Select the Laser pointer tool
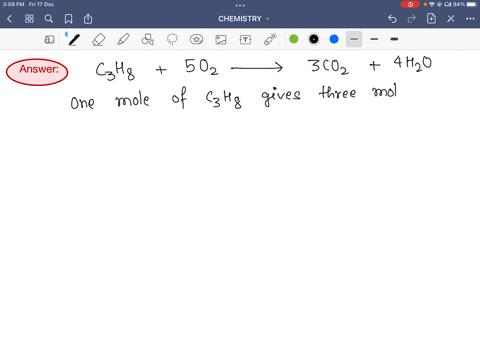This screenshot has width=480, height=360. tap(270, 39)
